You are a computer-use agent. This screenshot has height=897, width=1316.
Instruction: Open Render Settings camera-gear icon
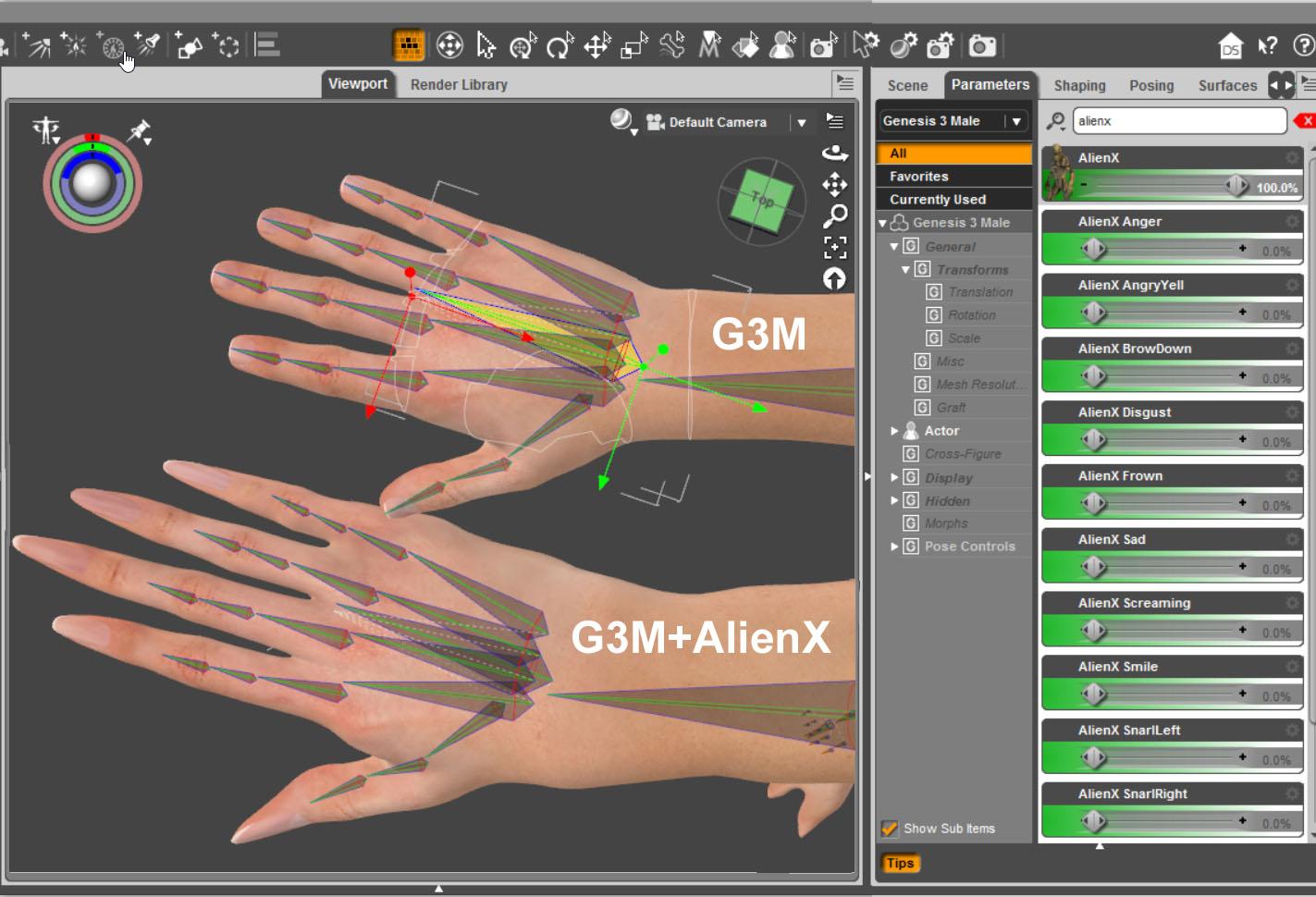(x=941, y=45)
